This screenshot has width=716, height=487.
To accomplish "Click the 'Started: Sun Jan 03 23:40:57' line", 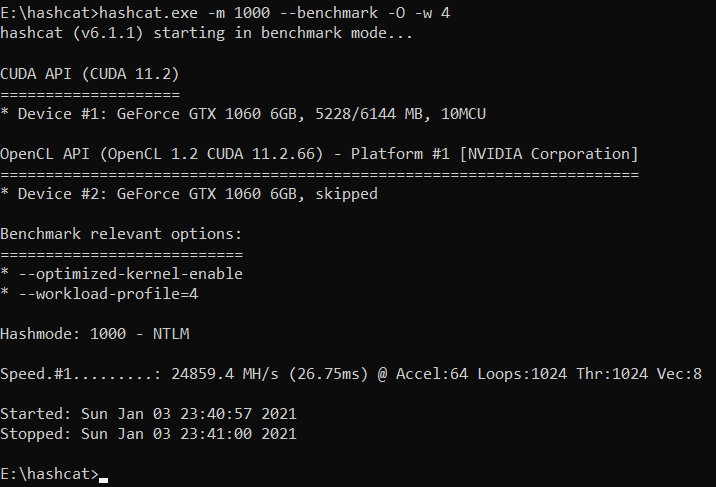I will pyautogui.click(x=148, y=414).
